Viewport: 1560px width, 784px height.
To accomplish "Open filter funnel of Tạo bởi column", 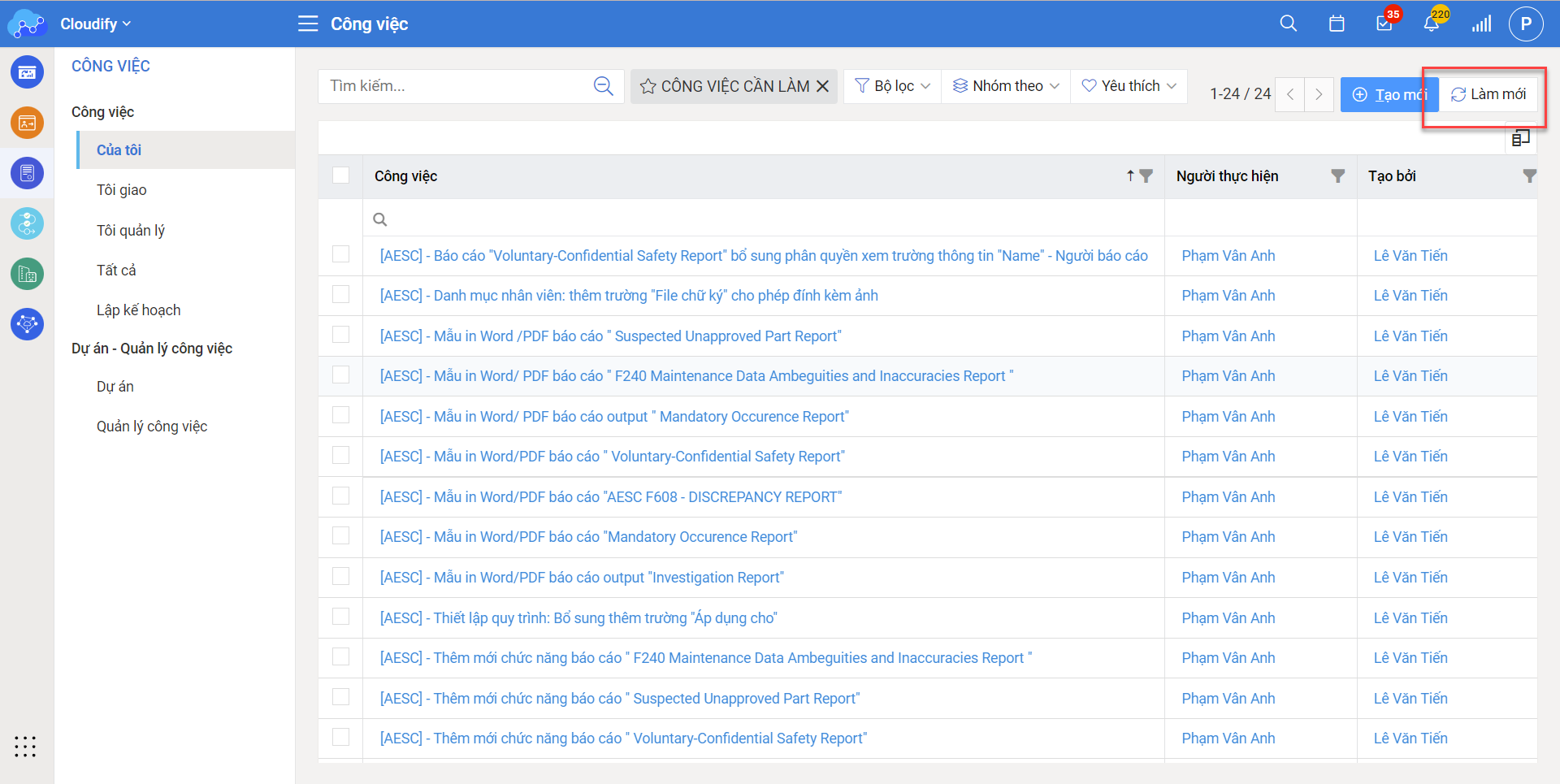I will pyautogui.click(x=1529, y=175).
